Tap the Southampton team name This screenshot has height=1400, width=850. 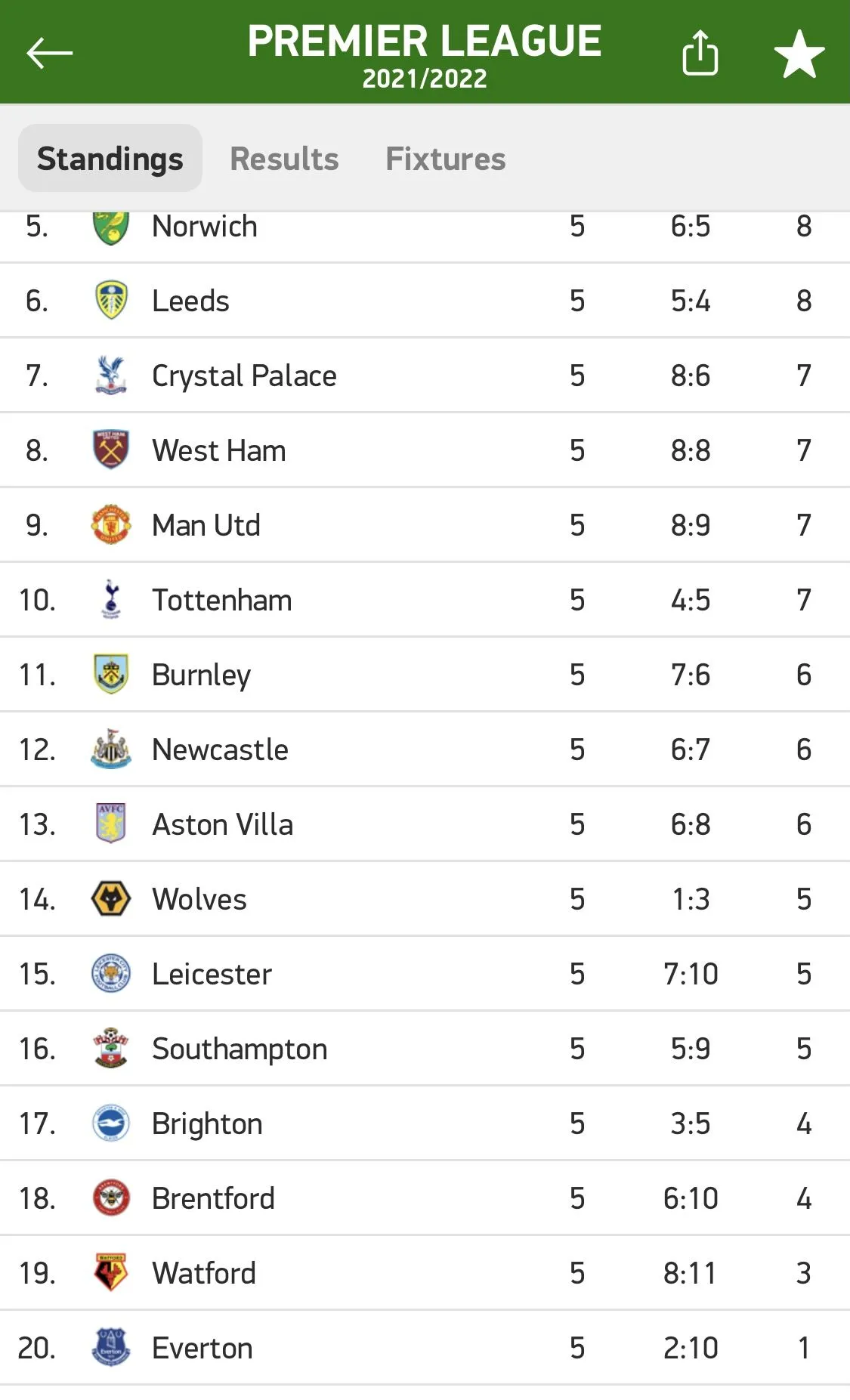pos(240,1048)
